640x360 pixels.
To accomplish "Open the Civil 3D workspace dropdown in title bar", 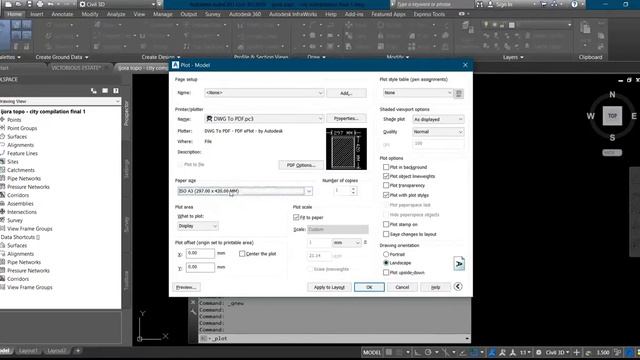I will click(118, 4).
